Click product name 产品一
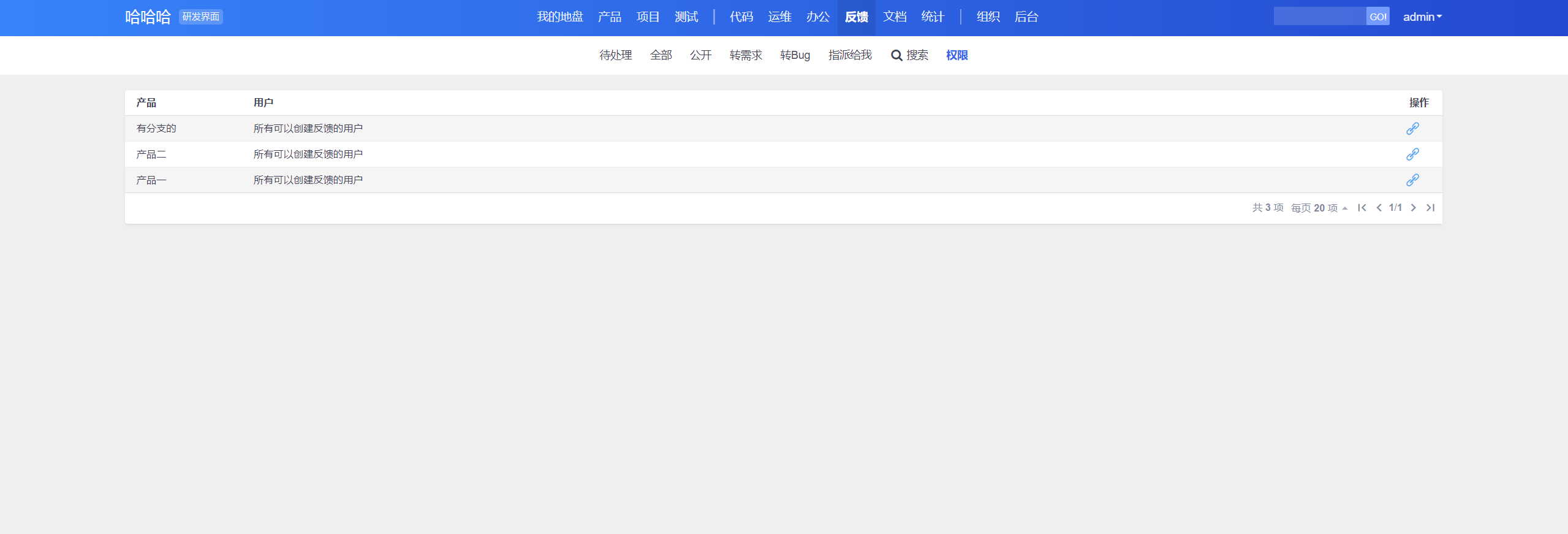 click(x=151, y=180)
